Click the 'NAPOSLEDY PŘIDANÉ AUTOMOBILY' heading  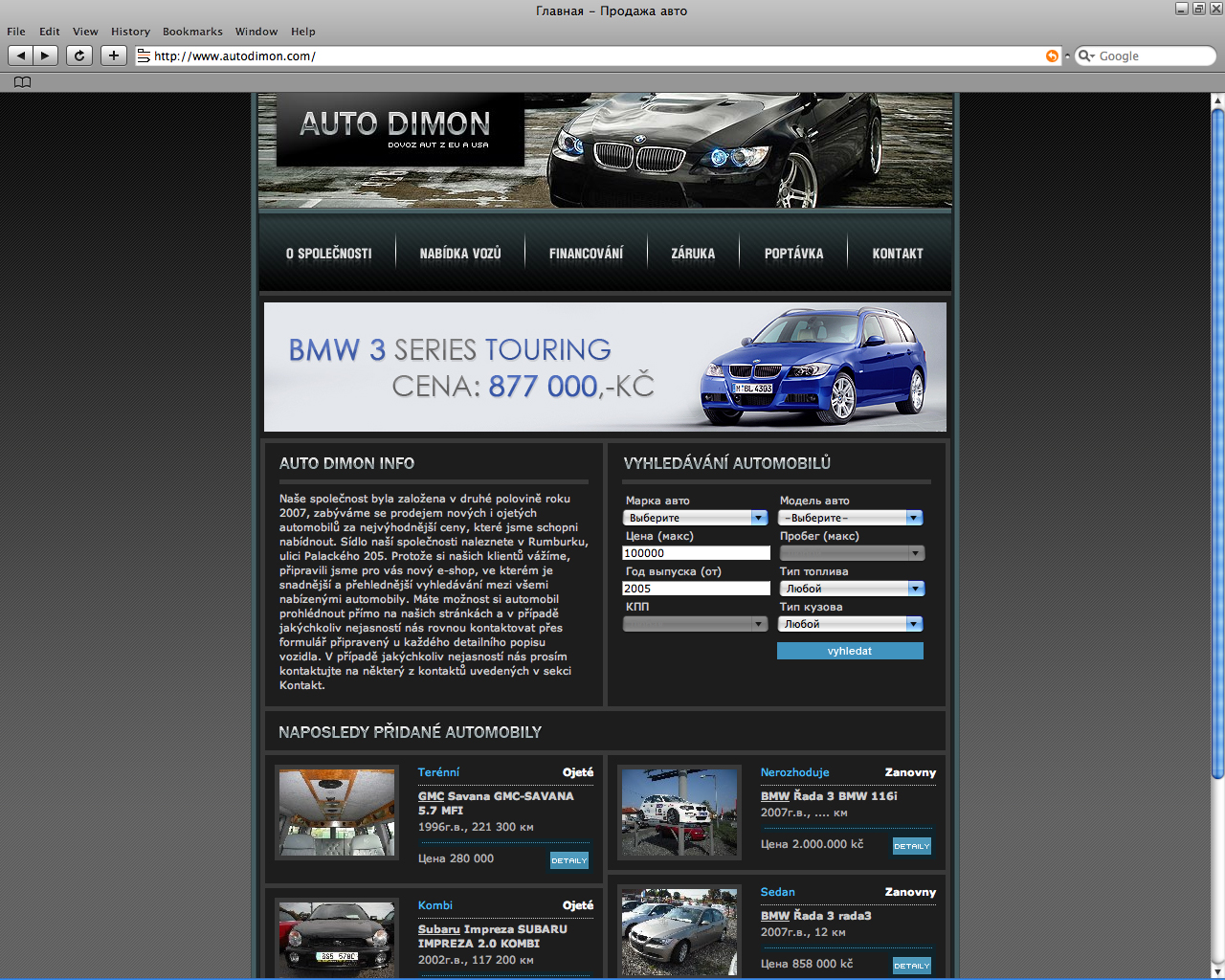tap(411, 732)
